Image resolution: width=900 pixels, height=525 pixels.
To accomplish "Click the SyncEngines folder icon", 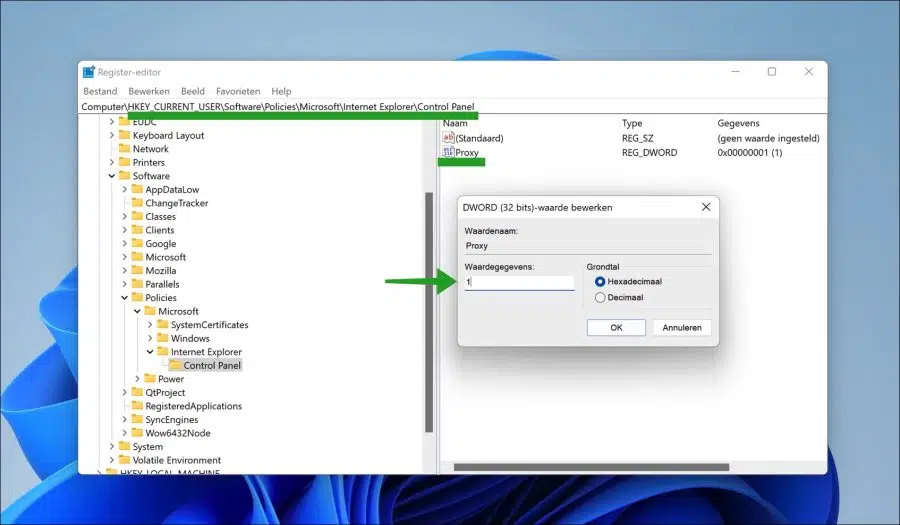I will tap(137, 419).
